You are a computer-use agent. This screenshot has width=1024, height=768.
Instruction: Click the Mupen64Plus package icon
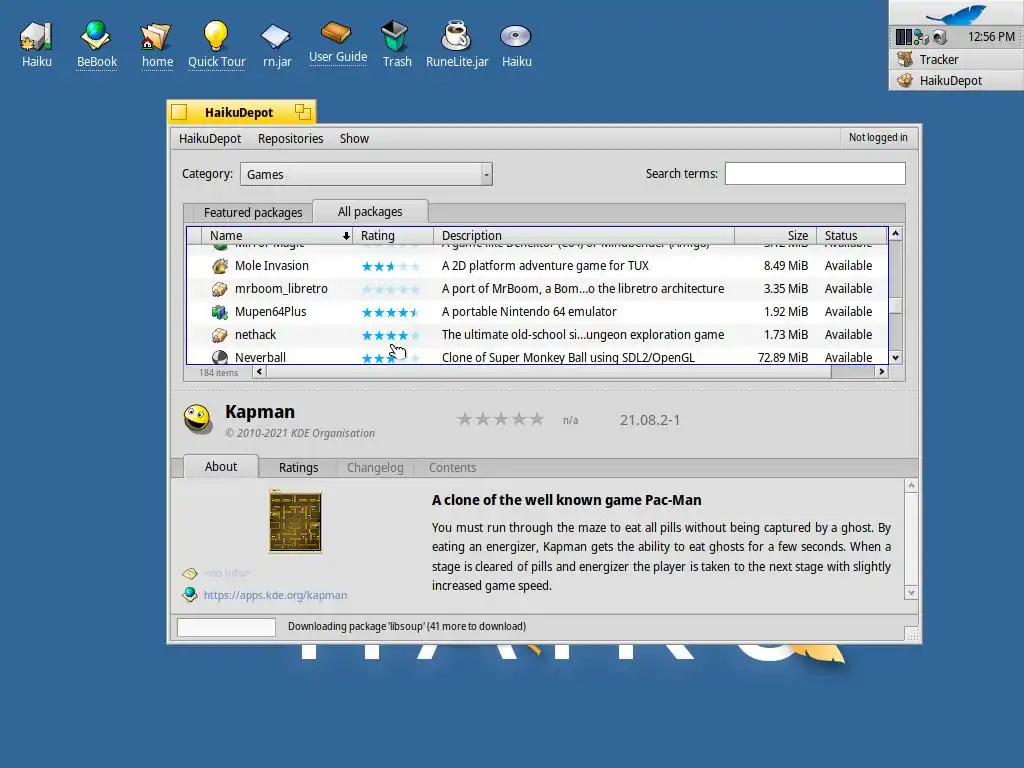click(x=220, y=312)
